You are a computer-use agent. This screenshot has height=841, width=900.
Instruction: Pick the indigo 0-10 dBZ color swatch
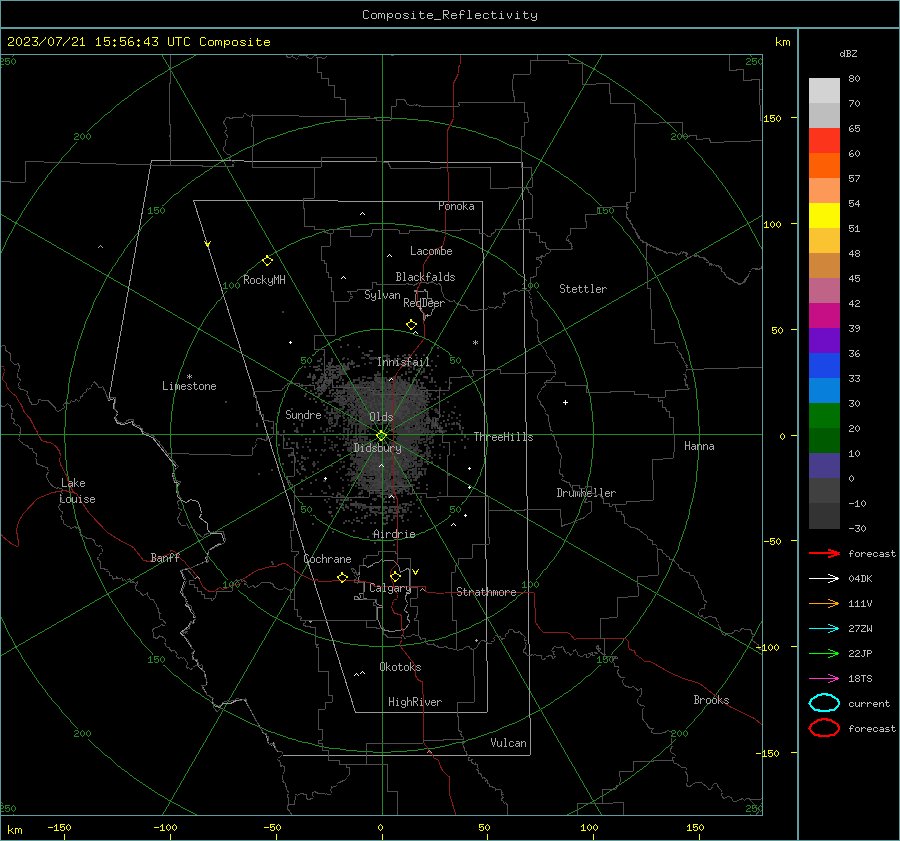[x=824, y=466]
